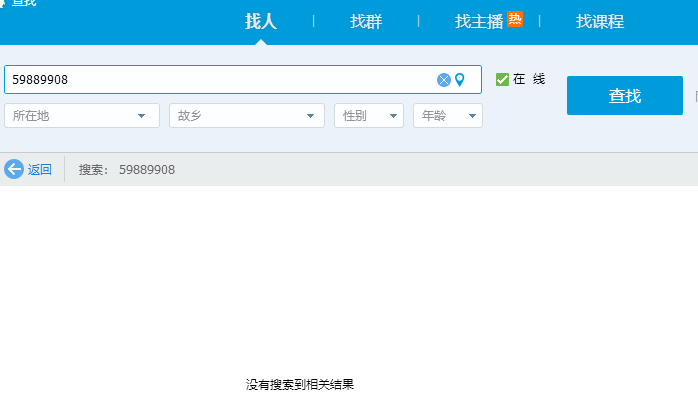Click the 搜索: 59889908 label
This screenshot has width=698, height=419.
pyautogui.click(x=127, y=170)
